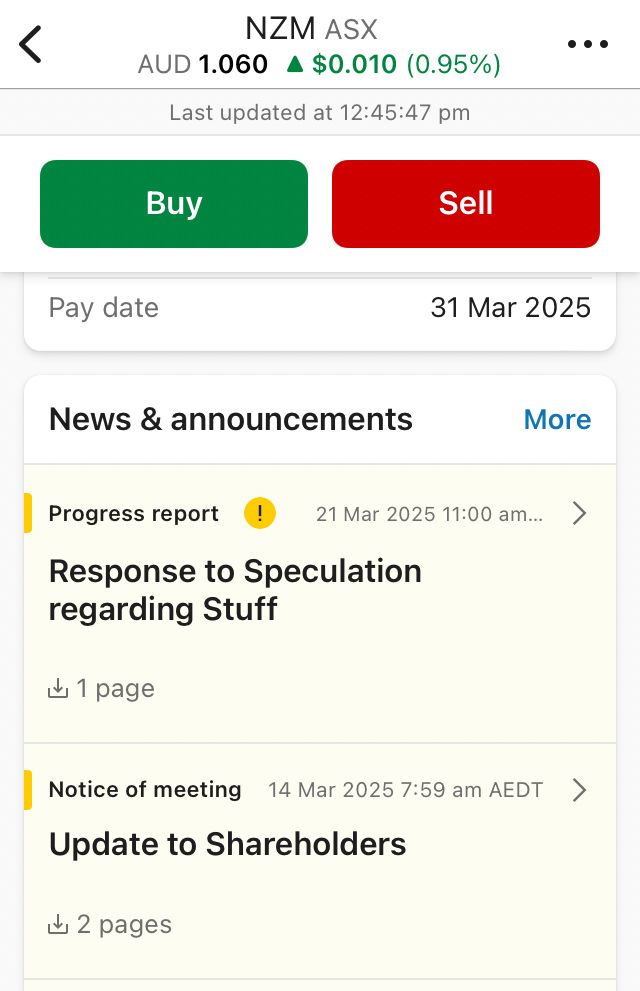640x991 pixels.
Task: Tap the Progress report category label
Action: pyautogui.click(x=133, y=513)
